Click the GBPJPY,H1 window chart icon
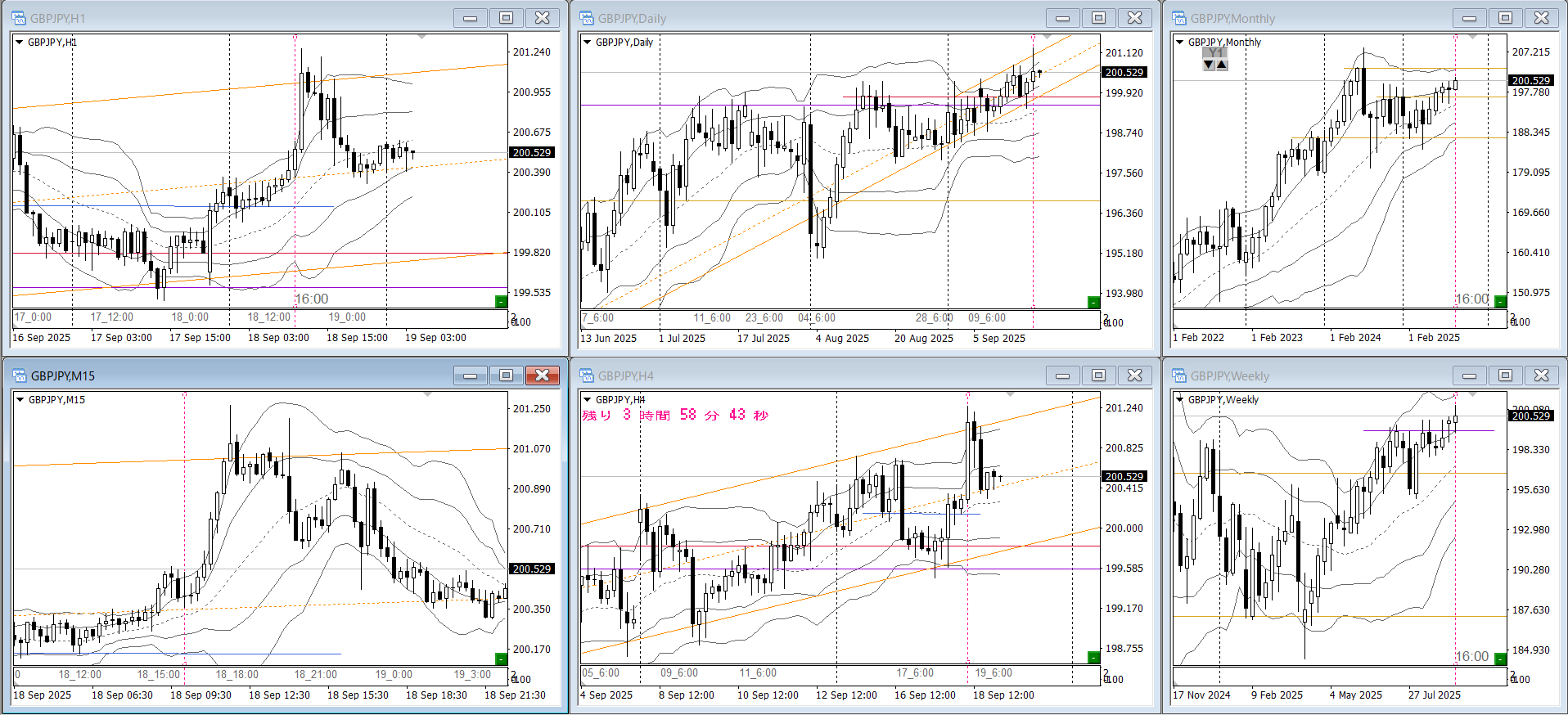 [x=19, y=18]
